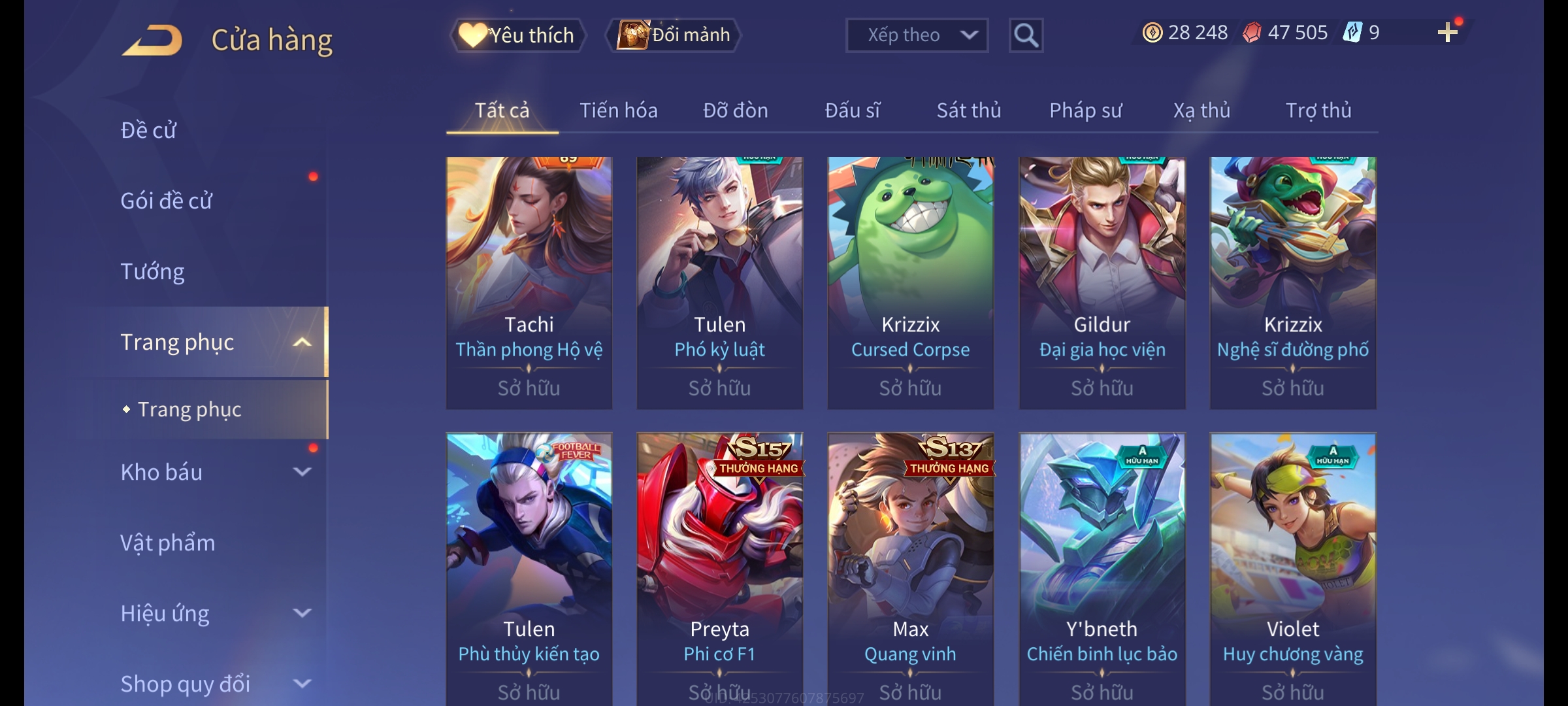The width and height of the screenshot is (1568, 706).
Task: Switch to the Pháp sư tab
Action: pos(1085,110)
